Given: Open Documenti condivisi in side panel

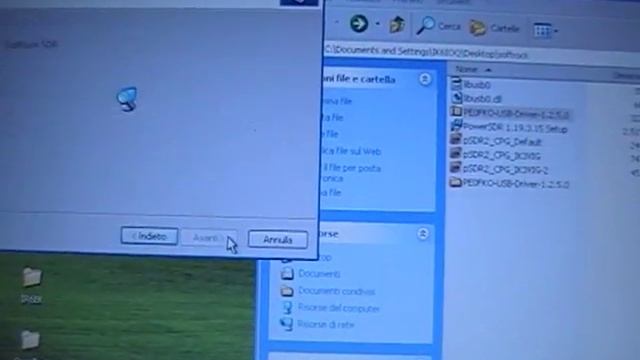Looking at the screenshot, I should (336, 291).
